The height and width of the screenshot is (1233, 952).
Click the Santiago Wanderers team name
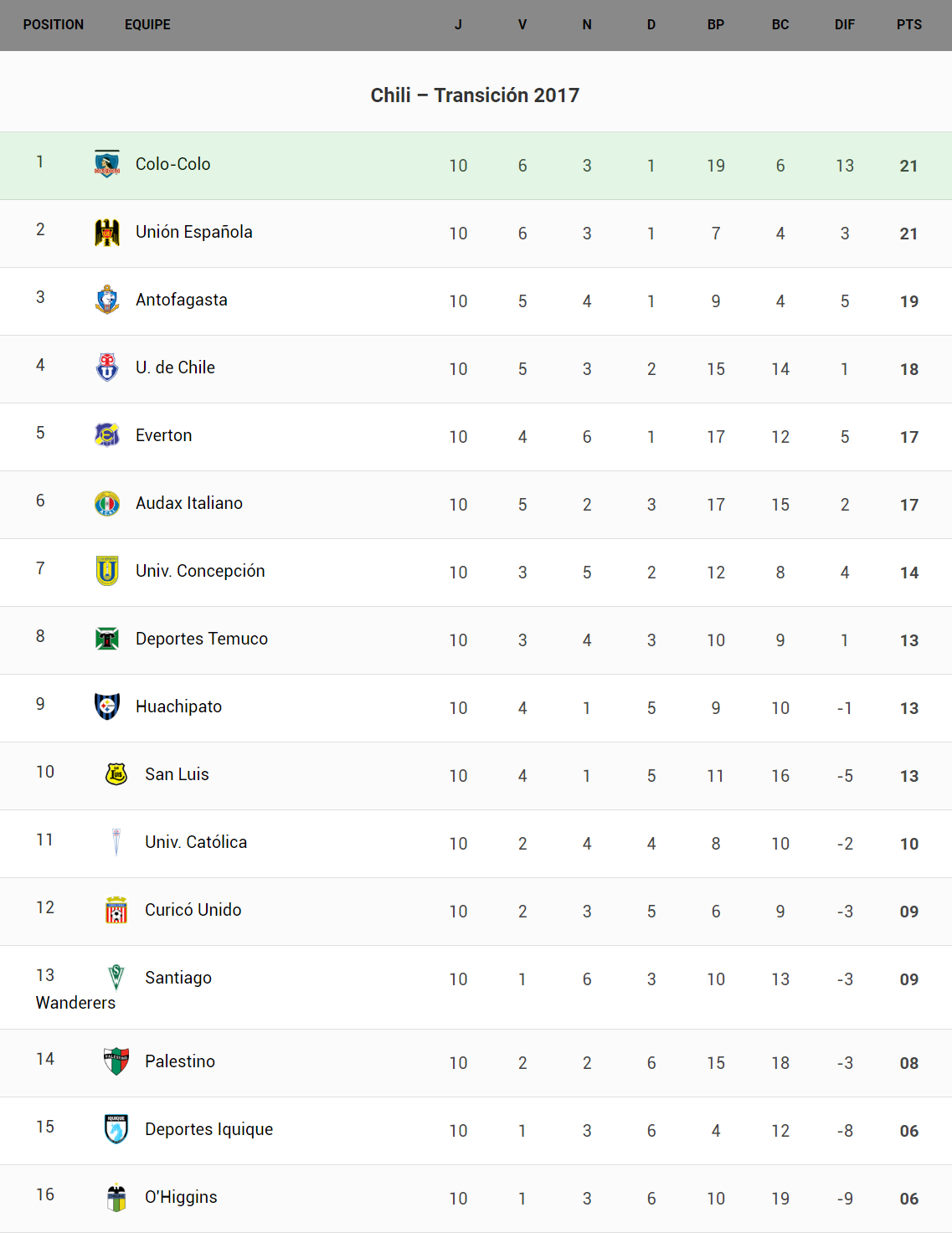click(x=178, y=978)
